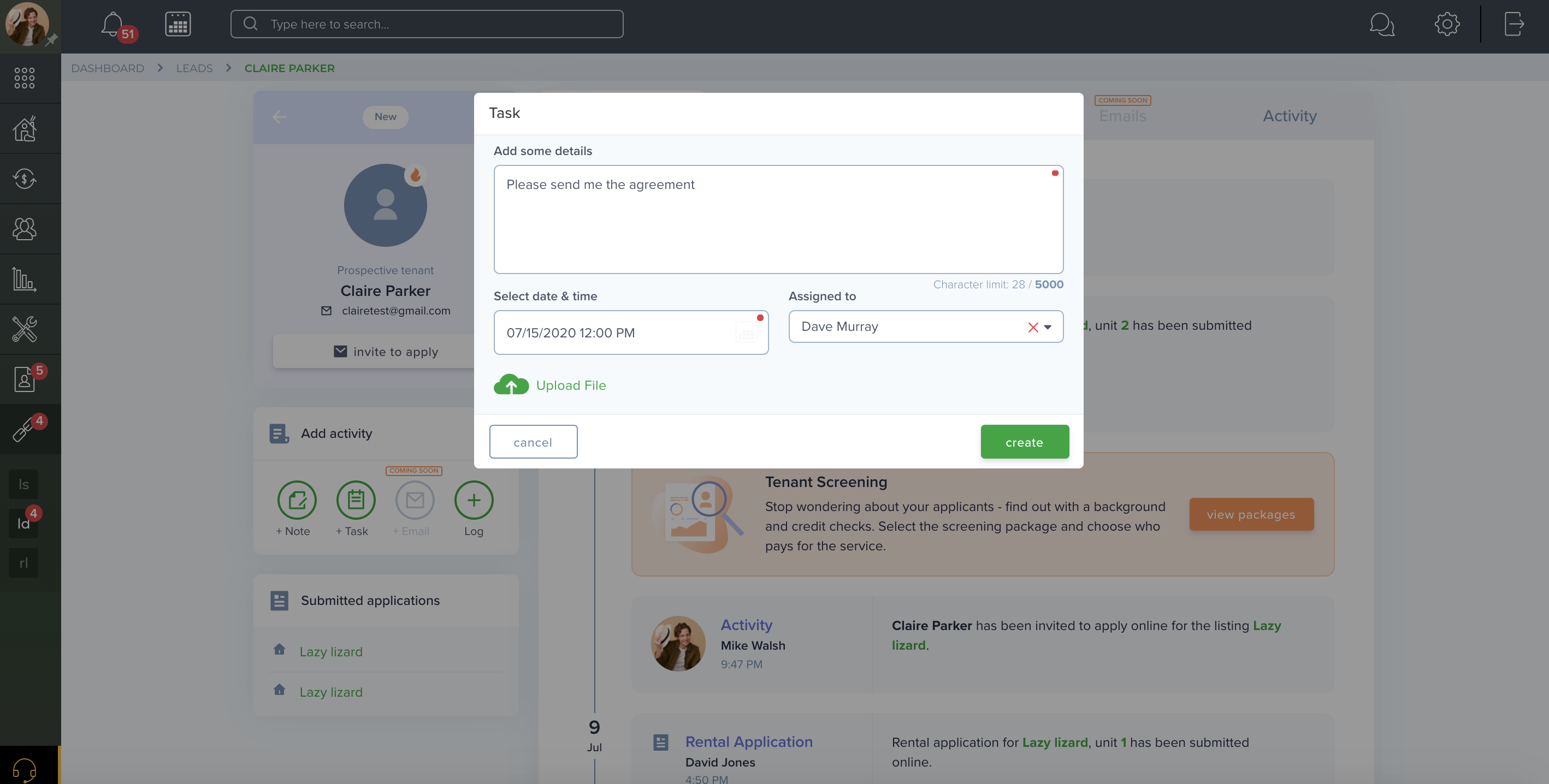Open the apps grid menu in sidebar
Image resolution: width=1549 pixels, height=784 pixels.
[25, 78]
